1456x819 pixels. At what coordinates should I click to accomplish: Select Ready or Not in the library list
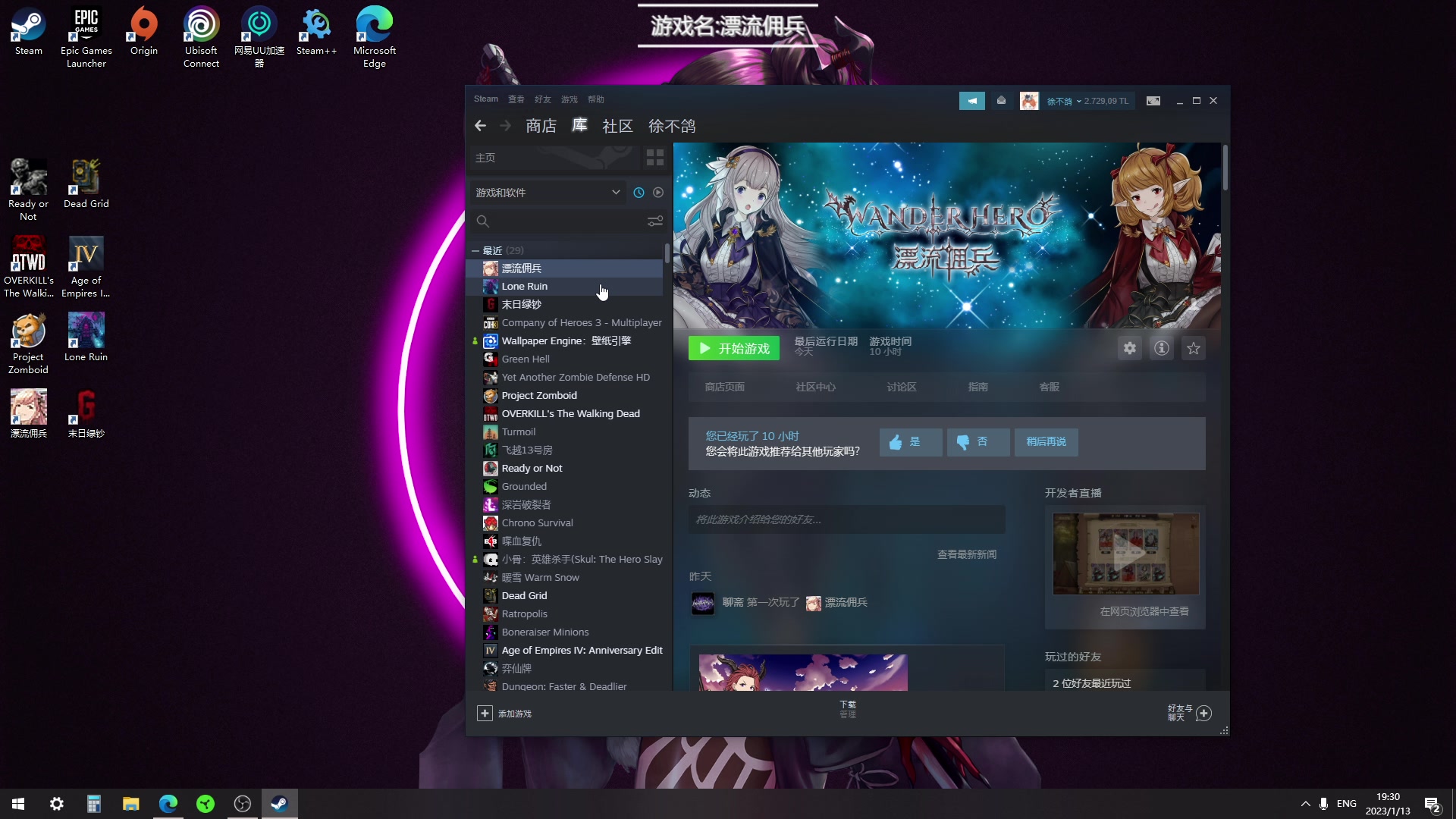(x=564, y=469)
